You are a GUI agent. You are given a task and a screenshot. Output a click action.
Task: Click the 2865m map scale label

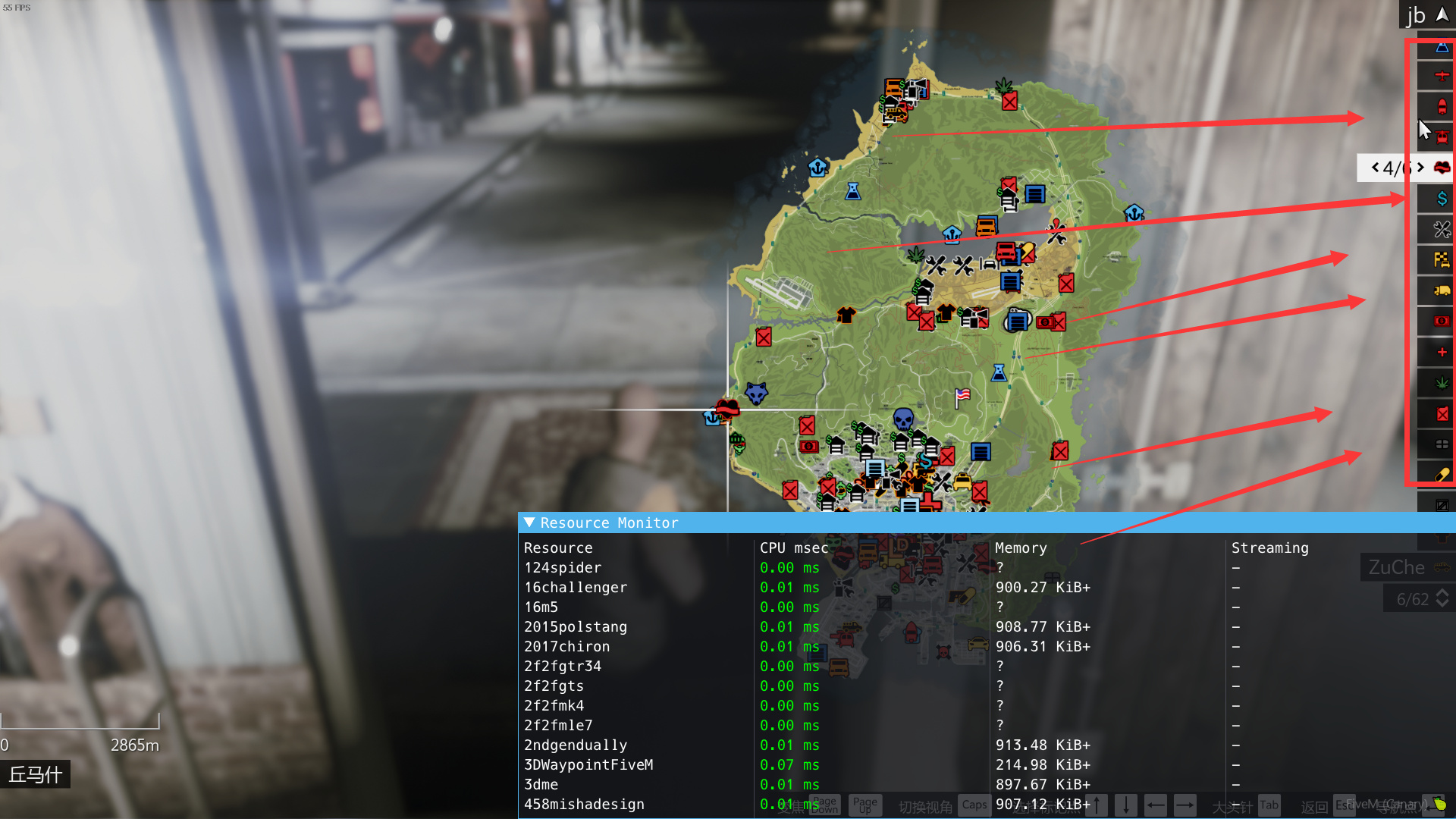click(135, 745)
